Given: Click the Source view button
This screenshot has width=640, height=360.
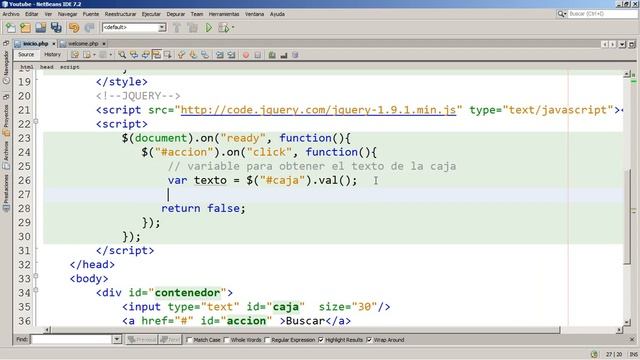Looking at the screenshot, I should tap(26, 54).
